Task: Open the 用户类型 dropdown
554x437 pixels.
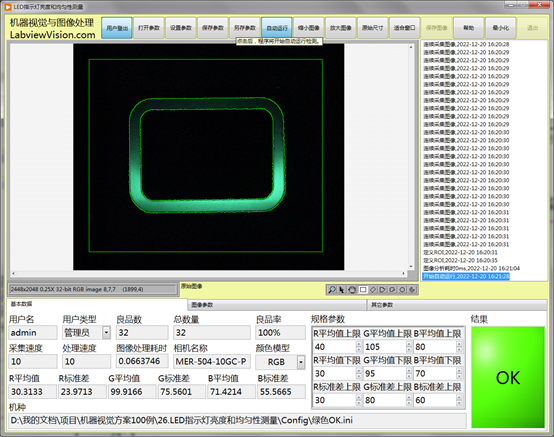Action: (106, 332)
